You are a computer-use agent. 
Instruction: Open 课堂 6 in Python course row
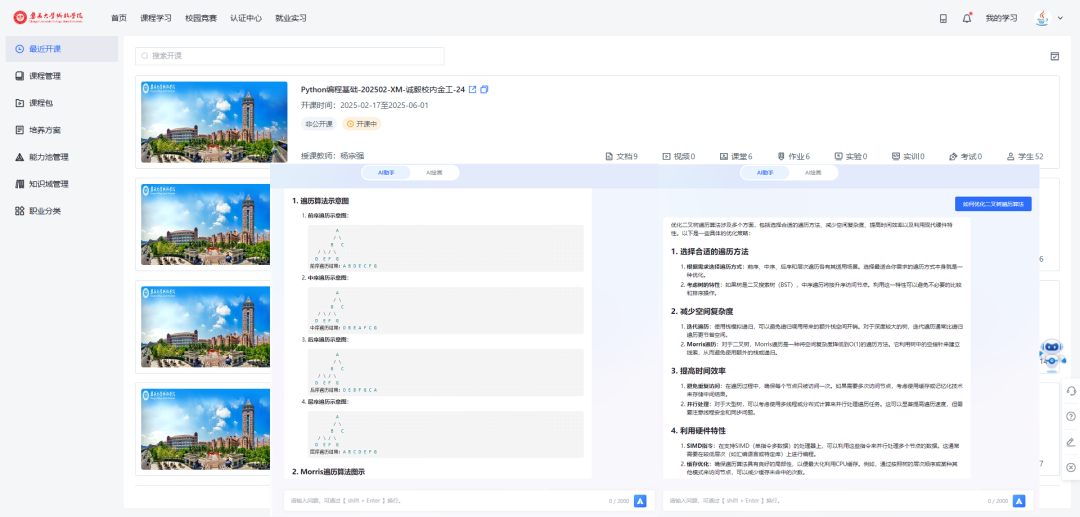tap(736, 156)
